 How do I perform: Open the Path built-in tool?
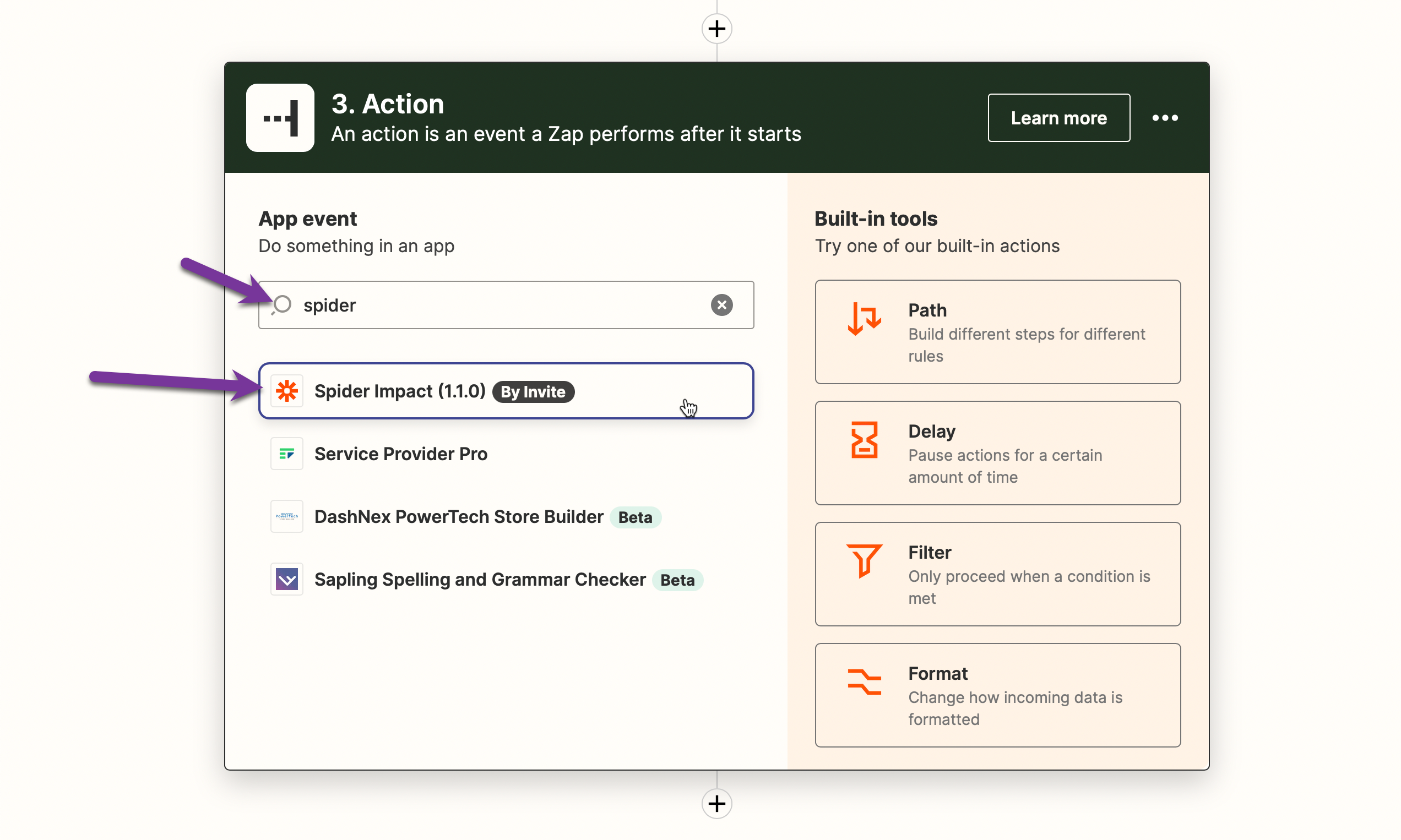coord(997,332)
